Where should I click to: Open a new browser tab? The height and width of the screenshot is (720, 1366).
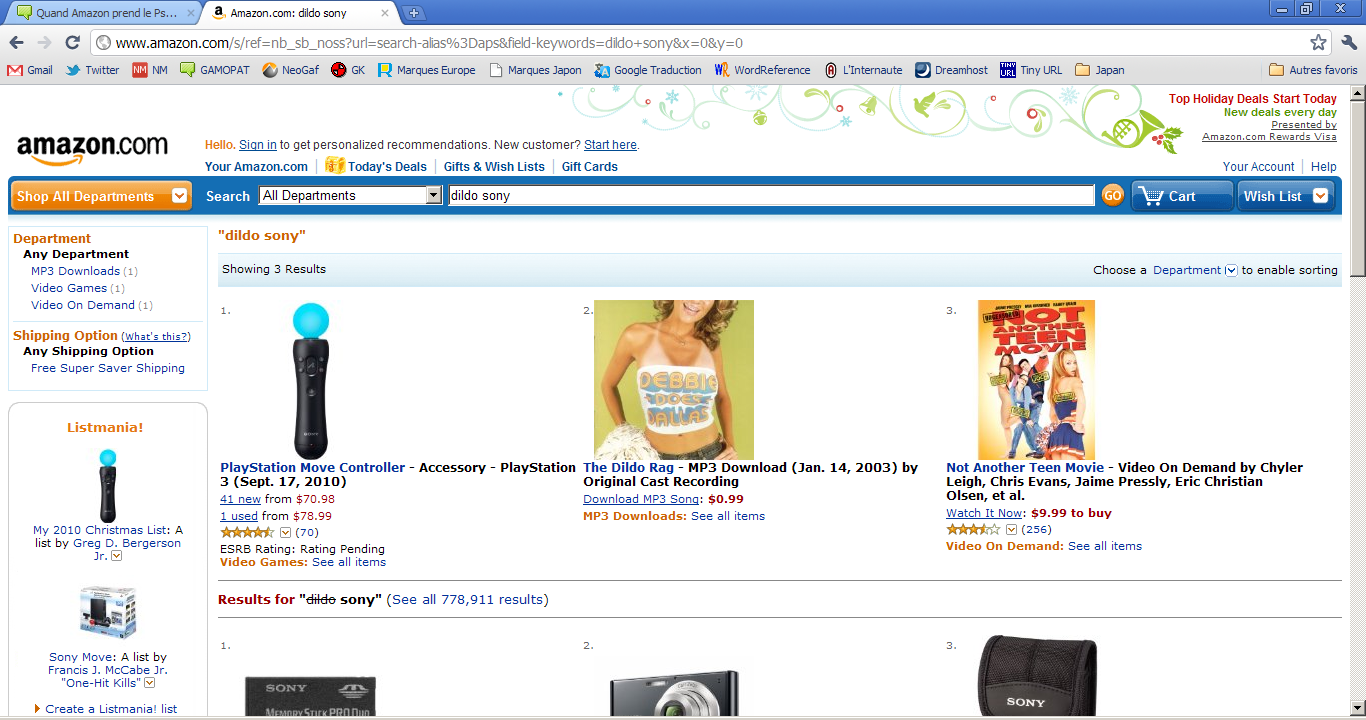click(414, 13)
